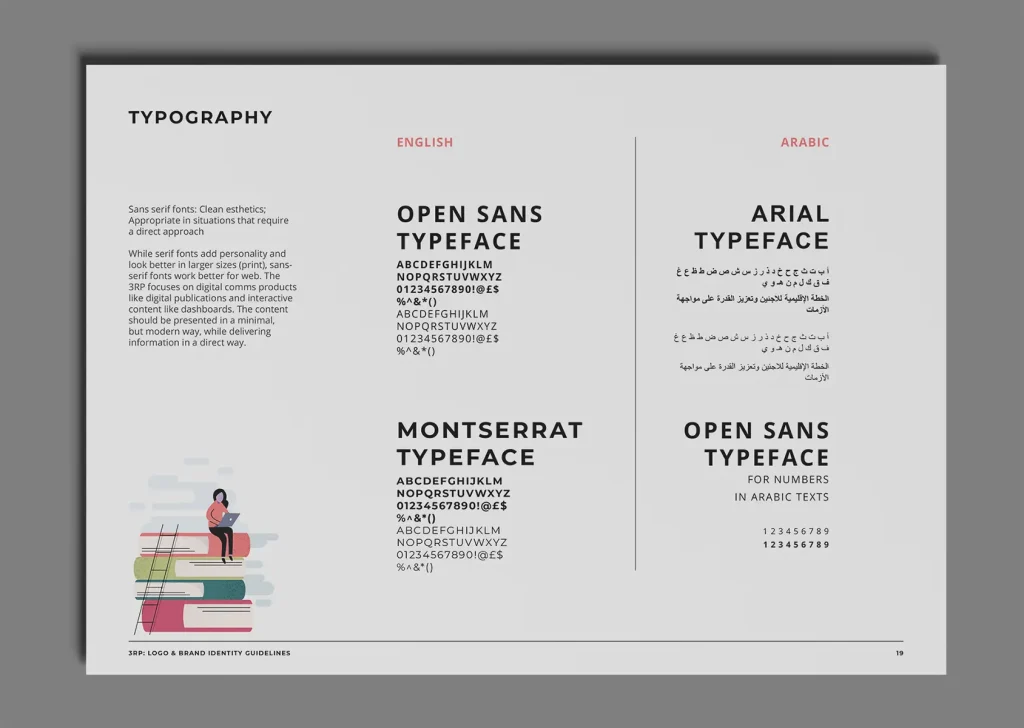The image size is (1024, 728).
Task: Click the left-column OPEN SANS TYPEFACE heading under ENGLISH
Action: coord(470,228)
